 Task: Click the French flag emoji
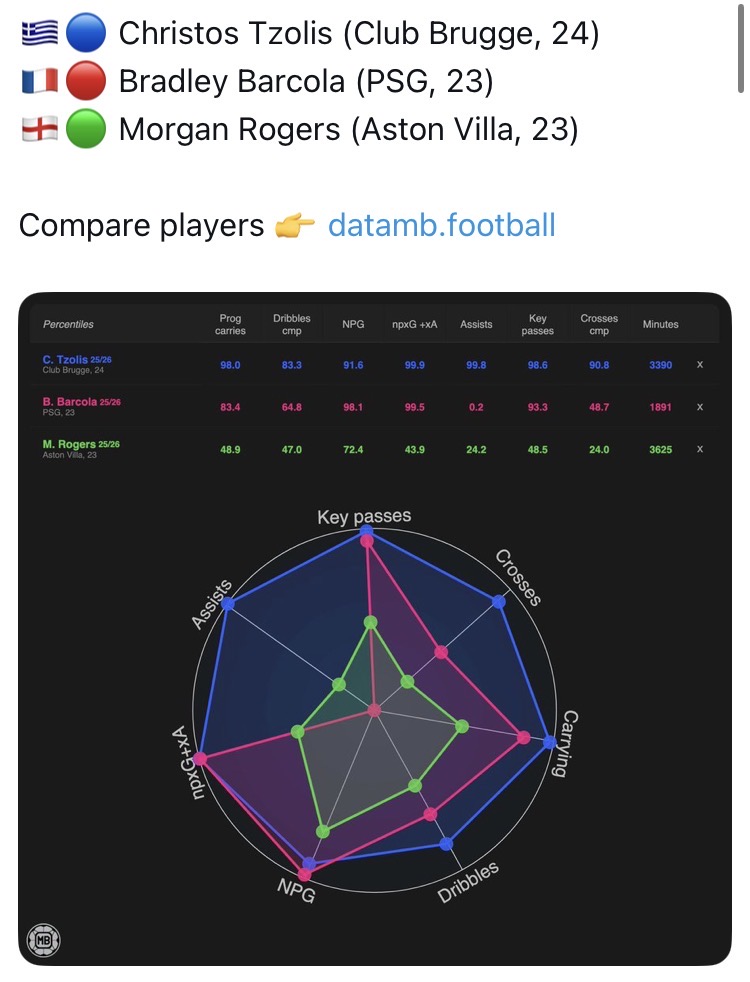pos(39,81)
